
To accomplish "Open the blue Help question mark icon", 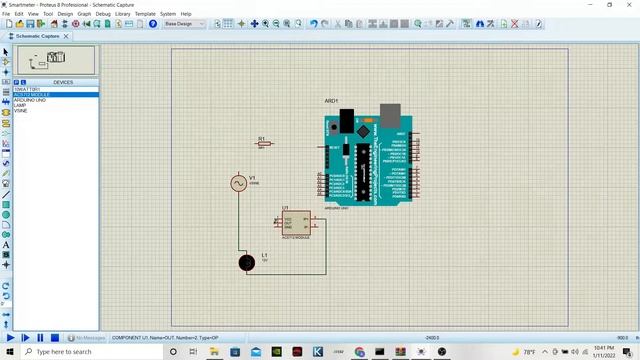I will click(153, 24).
